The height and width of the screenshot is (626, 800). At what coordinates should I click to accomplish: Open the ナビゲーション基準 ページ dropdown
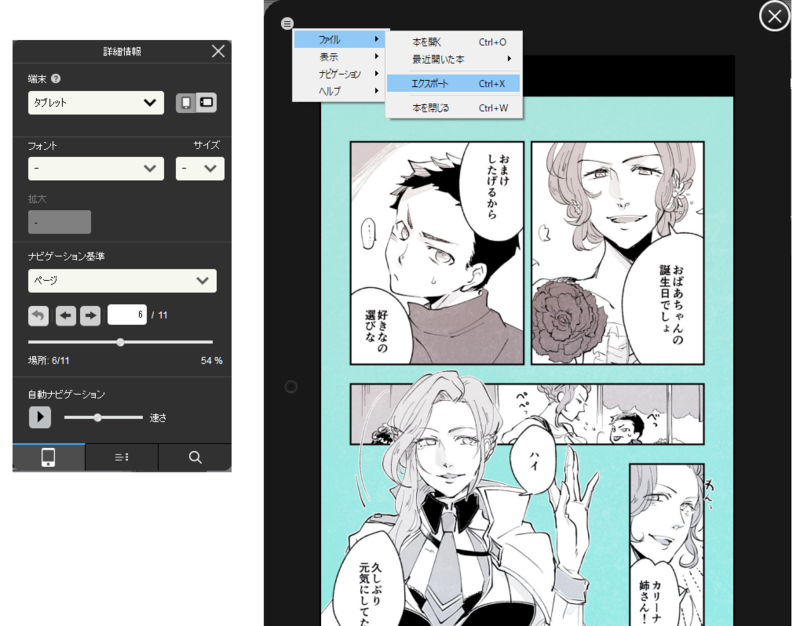(x=122, y=281)
